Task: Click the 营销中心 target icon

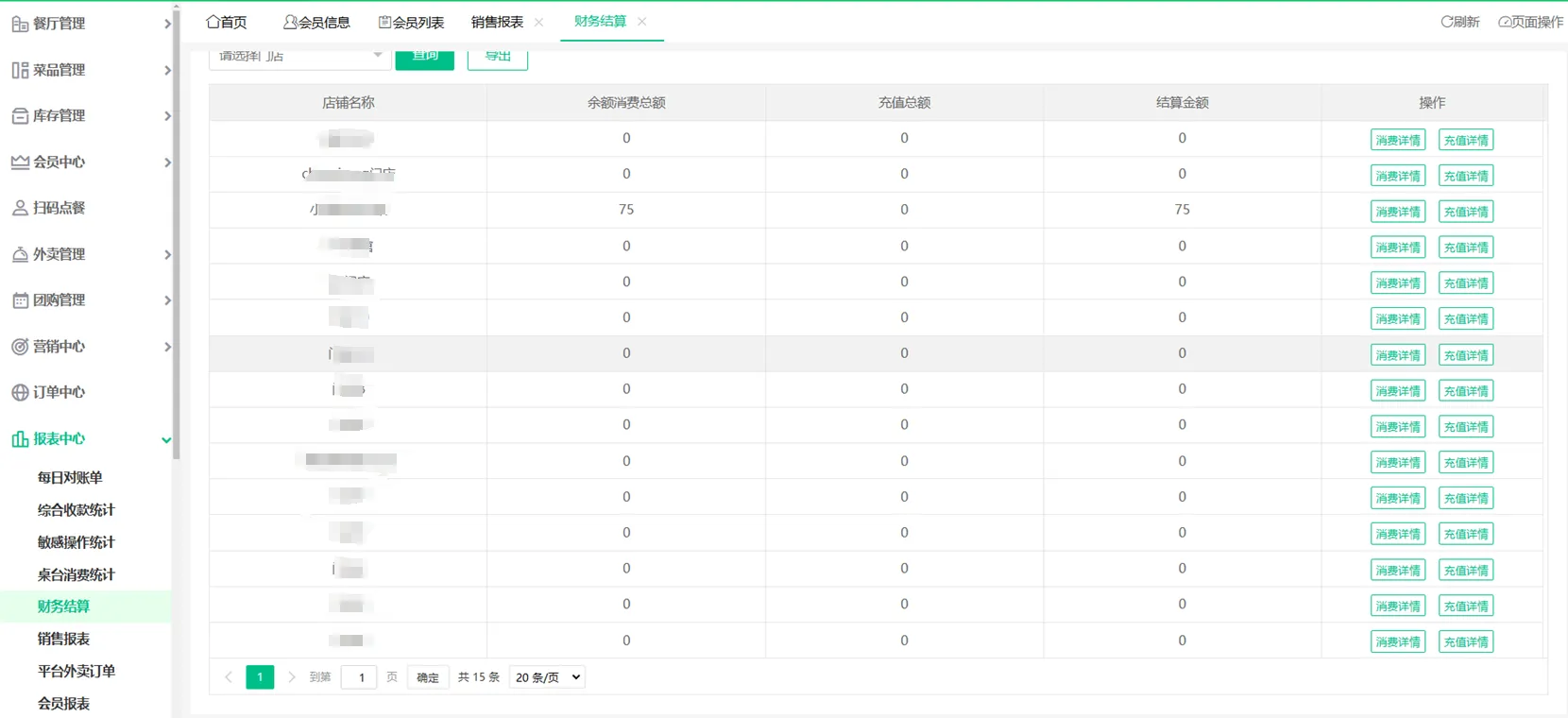Action: [x=20, y=347]
